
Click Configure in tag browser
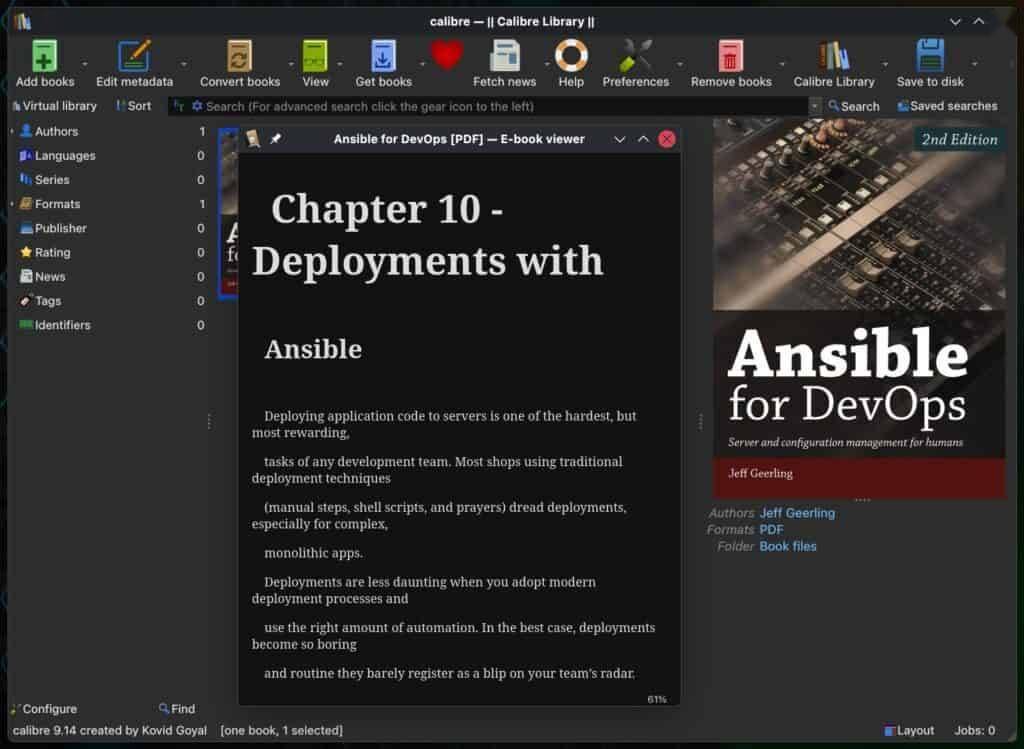[x=44, y=709]
